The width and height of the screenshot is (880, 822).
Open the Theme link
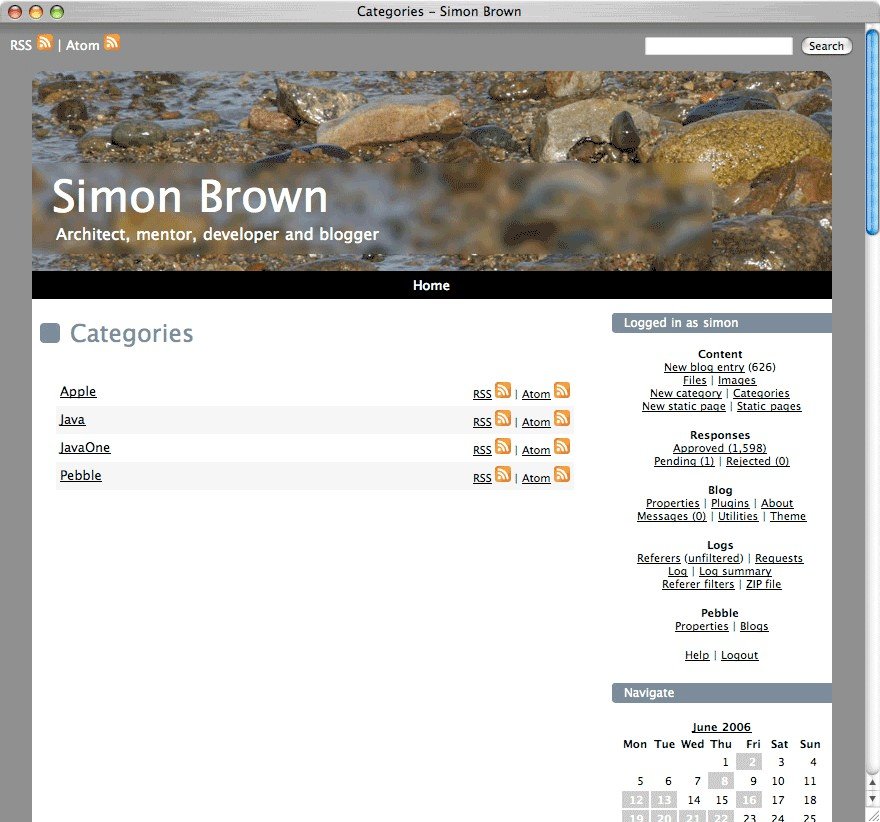[787, 516]
